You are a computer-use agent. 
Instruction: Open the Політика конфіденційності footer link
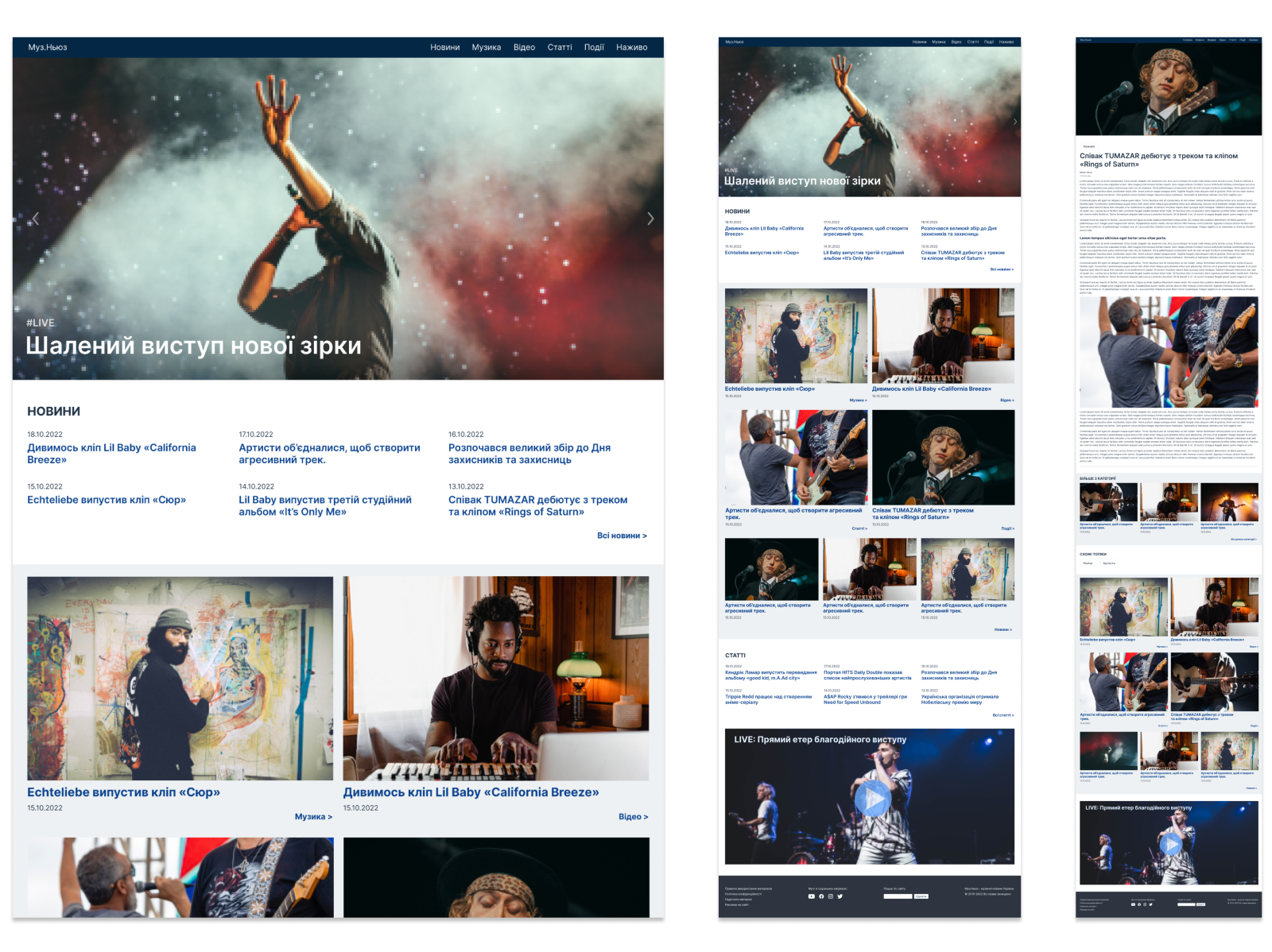(743, 893)
